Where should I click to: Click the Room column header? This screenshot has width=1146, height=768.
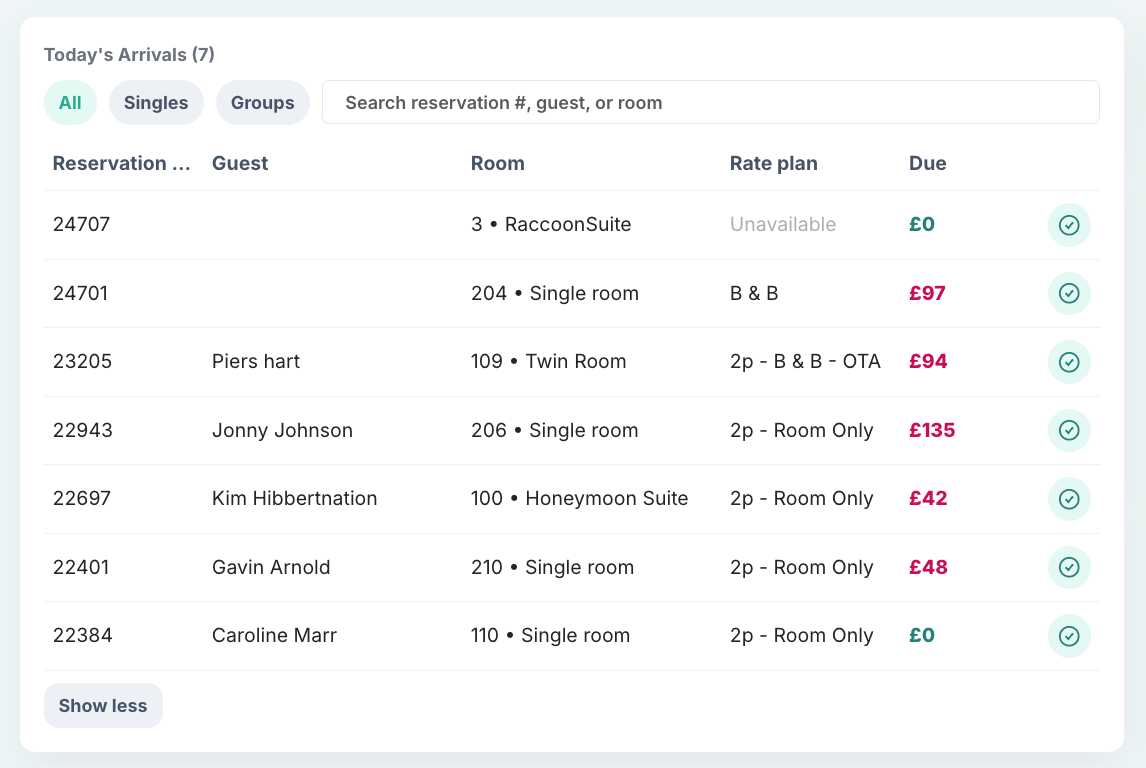click(497, 164)
